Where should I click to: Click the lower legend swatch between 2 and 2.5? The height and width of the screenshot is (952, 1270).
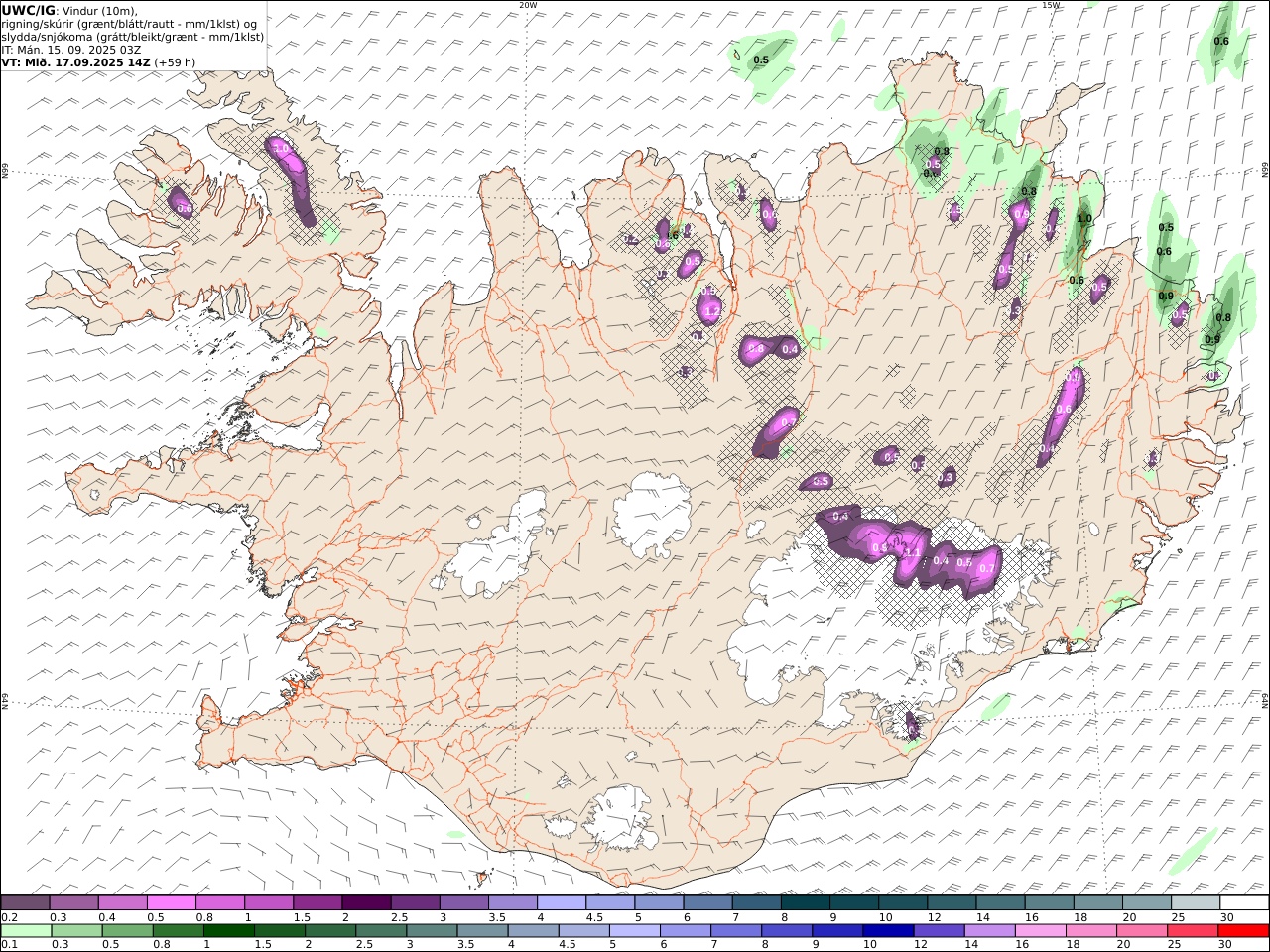(330, 930)
